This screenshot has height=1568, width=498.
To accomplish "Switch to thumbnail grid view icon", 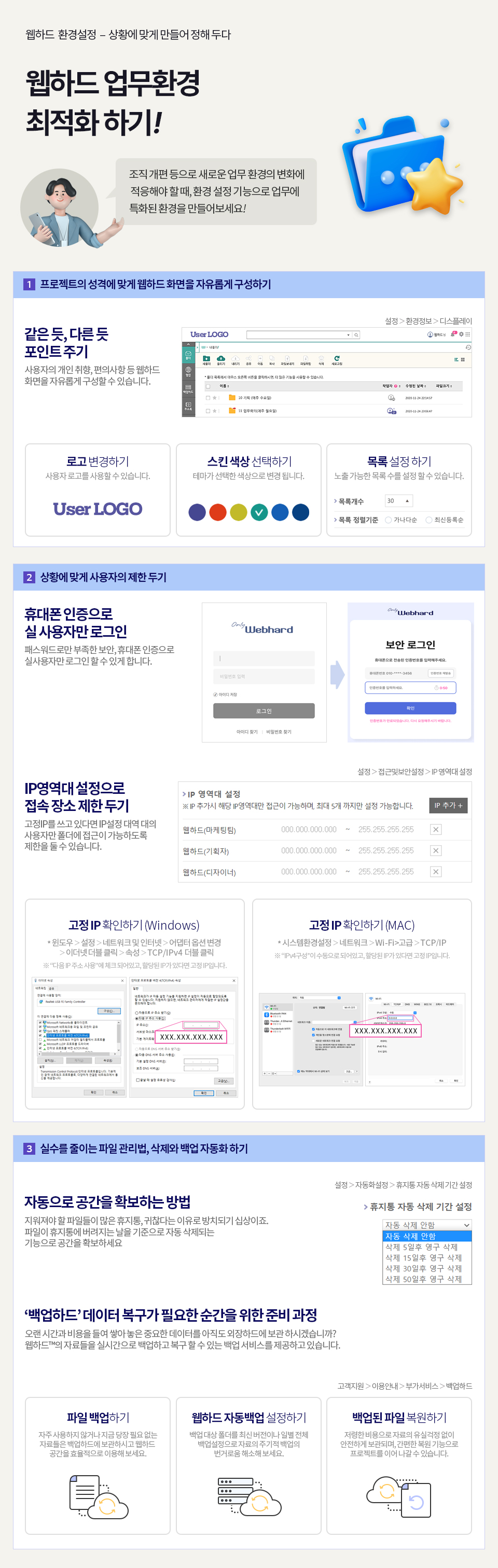I will (463, 360).
